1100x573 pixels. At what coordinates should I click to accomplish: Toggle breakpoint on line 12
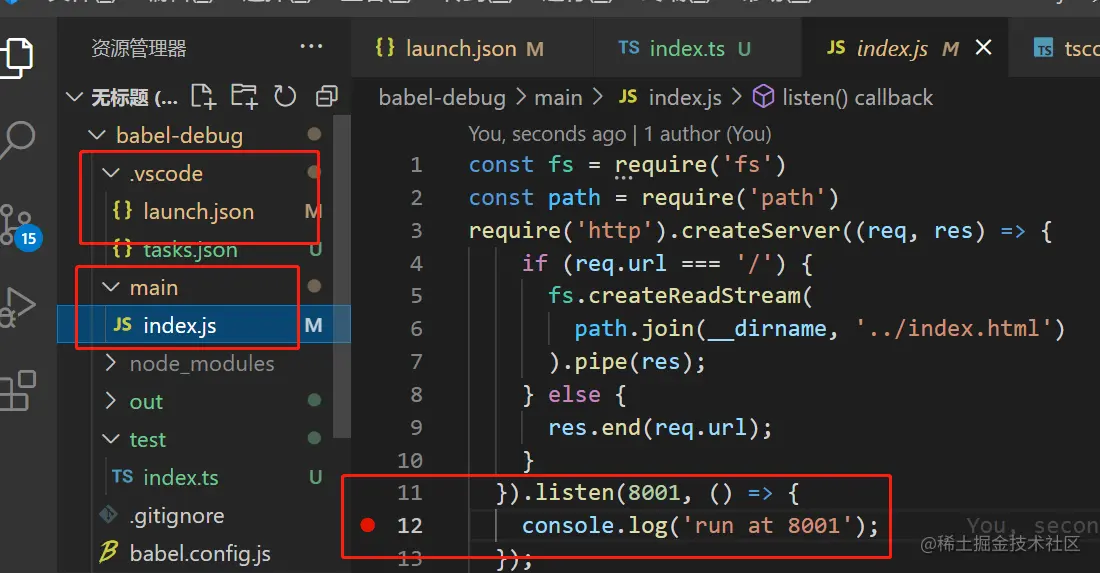[368, 525]
